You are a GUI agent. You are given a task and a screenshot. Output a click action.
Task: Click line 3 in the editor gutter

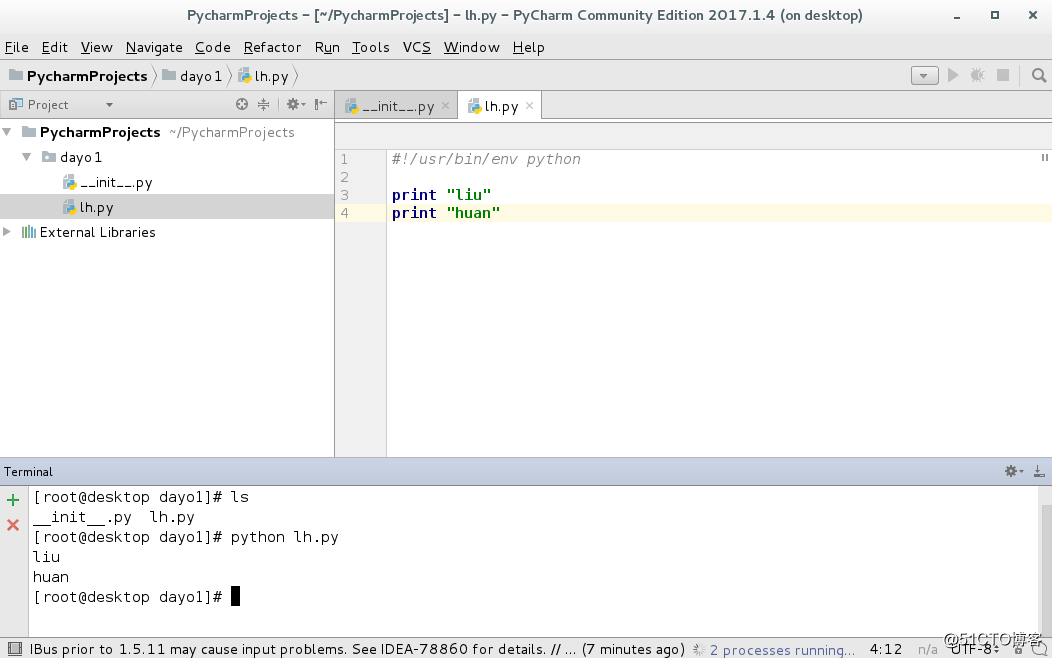point(344,195)
